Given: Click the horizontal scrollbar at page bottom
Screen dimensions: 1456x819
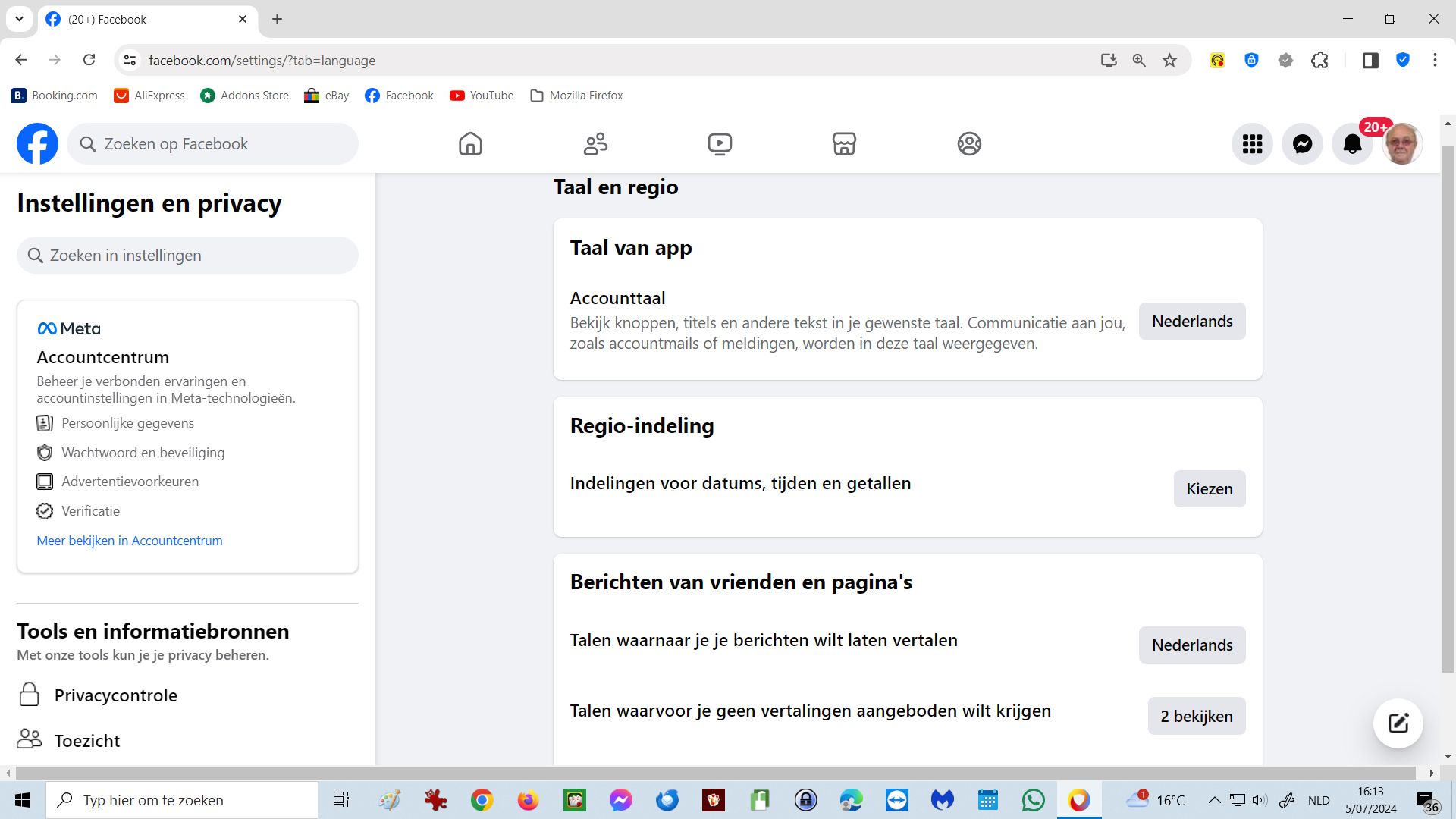Looking at the screenshot, I should [x=714, y=773].
